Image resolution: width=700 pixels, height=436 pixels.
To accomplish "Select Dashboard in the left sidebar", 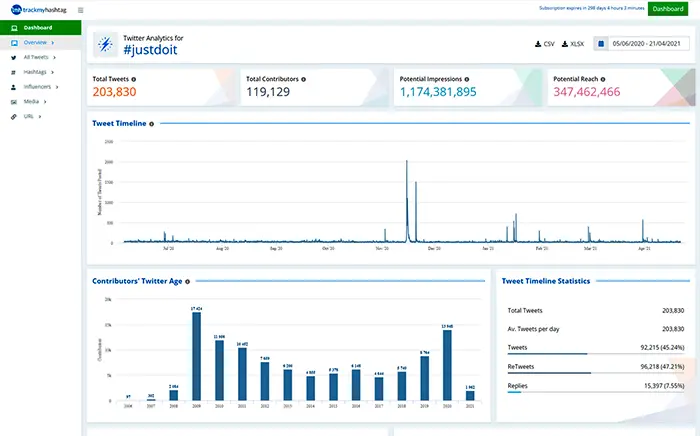I will click(x=38, y=28).
